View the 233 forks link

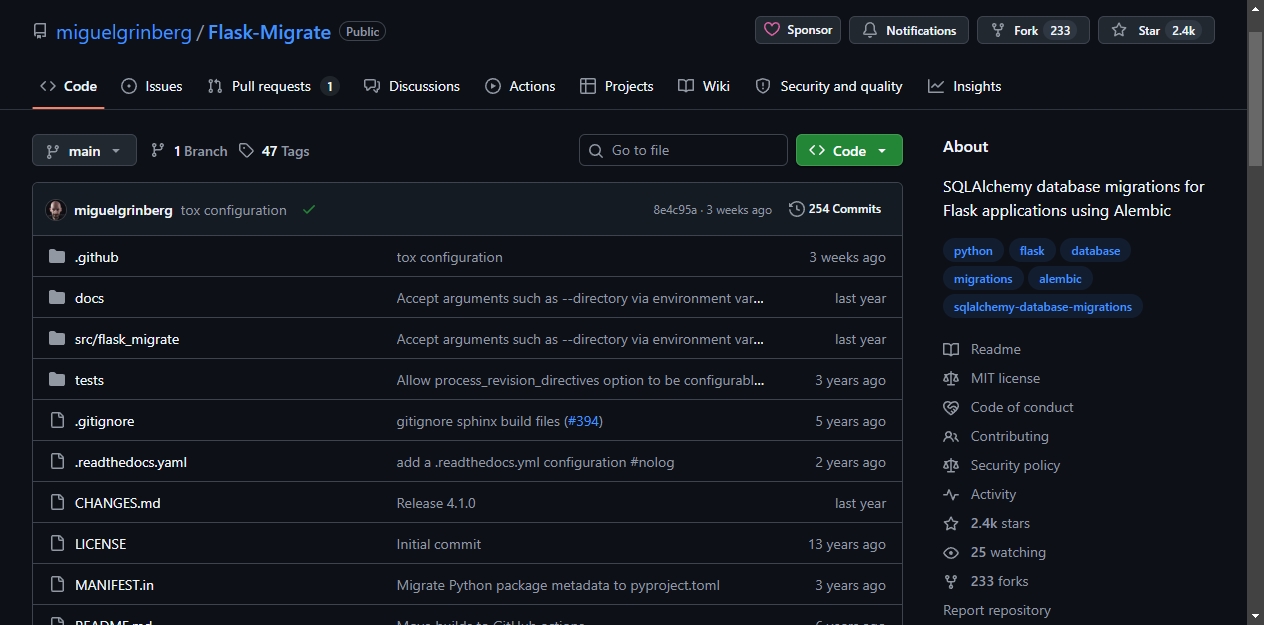[x=986, y=581]
